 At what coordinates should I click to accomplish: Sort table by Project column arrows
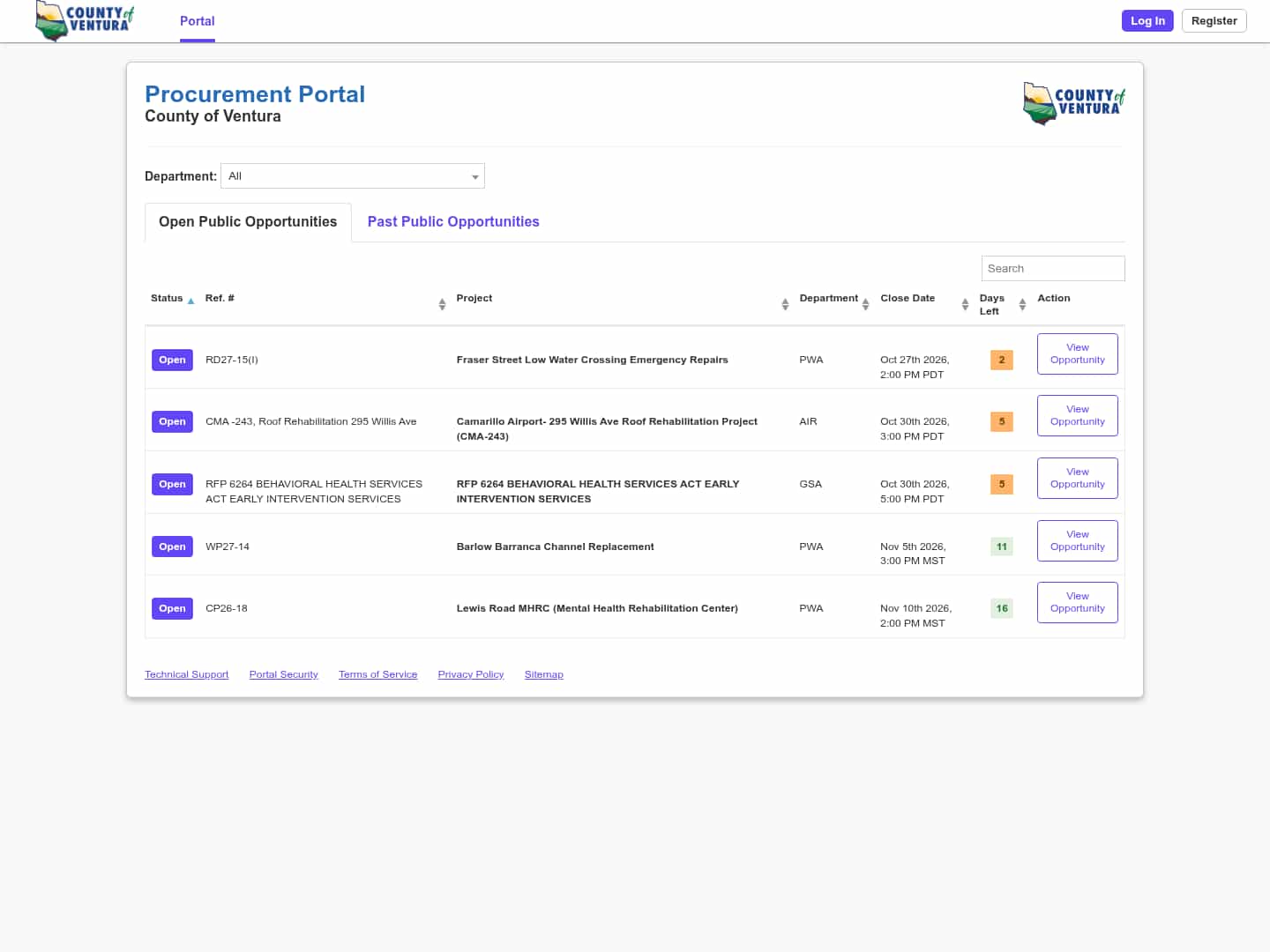point(785,304)
